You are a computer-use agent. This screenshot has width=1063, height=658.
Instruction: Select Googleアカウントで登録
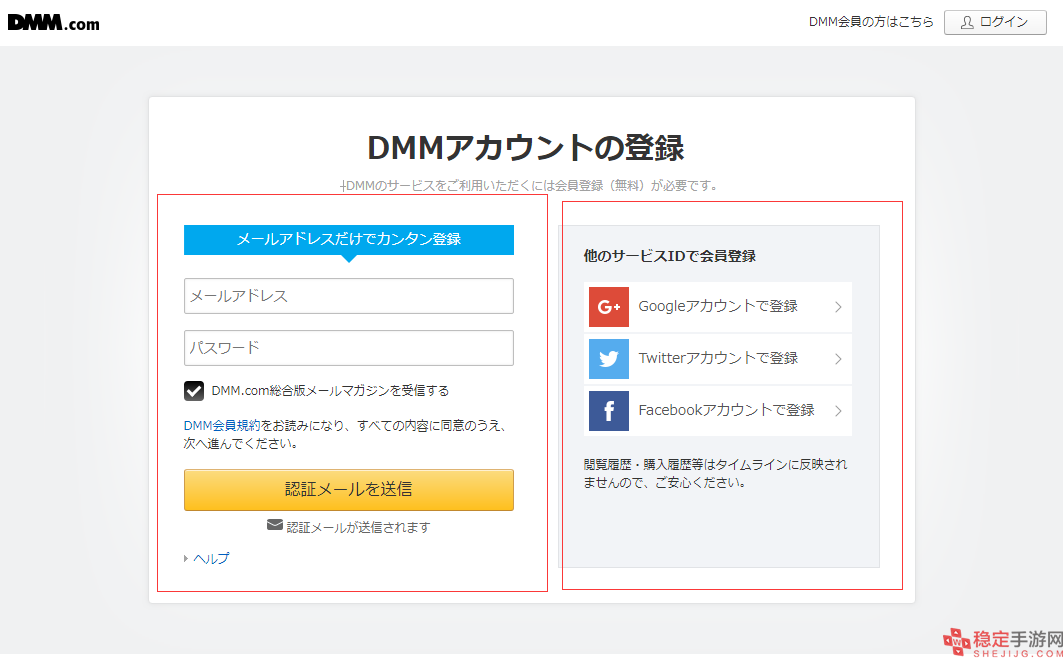(718, 307)
